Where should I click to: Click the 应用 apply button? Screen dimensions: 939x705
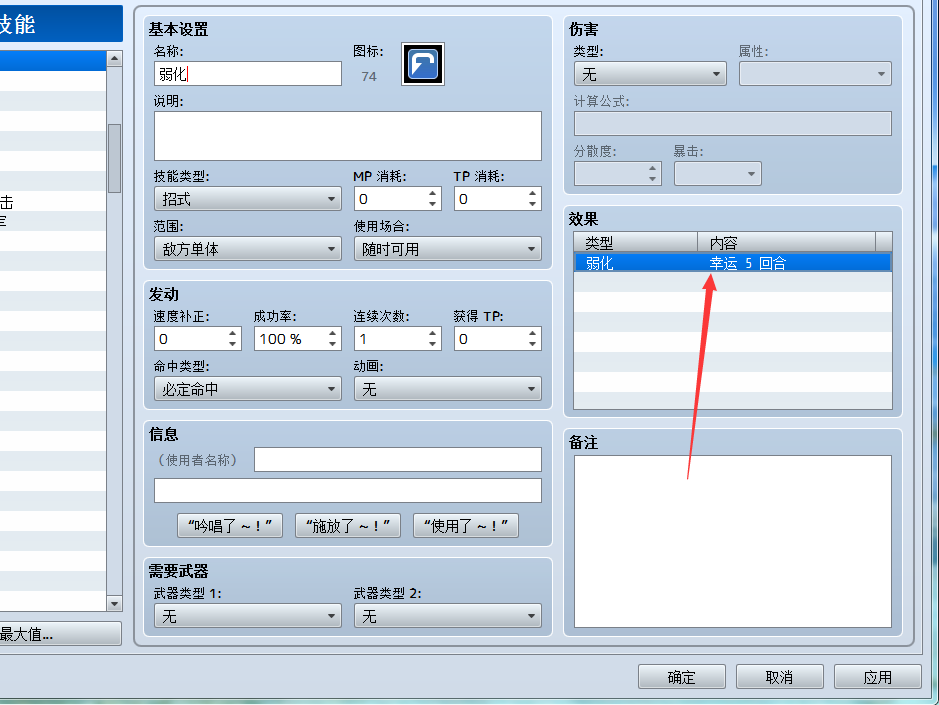(877, 677)
